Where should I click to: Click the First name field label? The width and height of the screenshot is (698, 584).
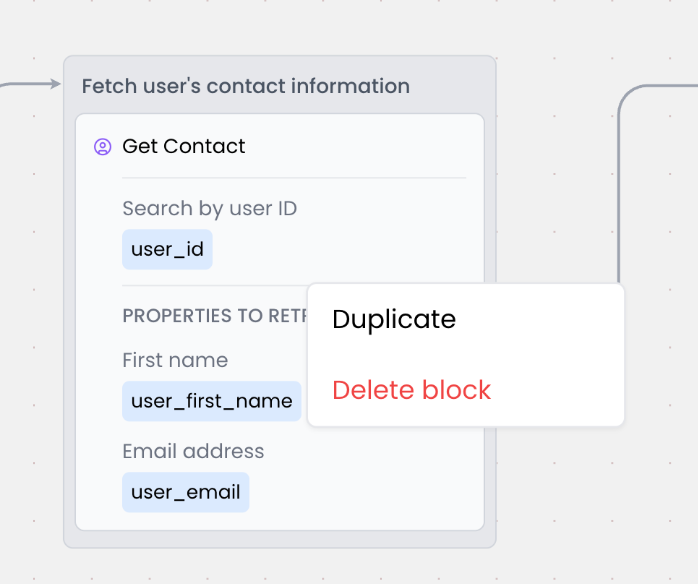tap(175, 360)
